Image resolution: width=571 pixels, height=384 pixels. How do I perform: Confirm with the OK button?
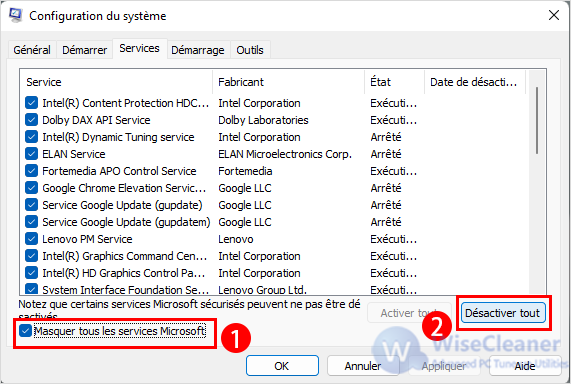(x=282, y=365)
